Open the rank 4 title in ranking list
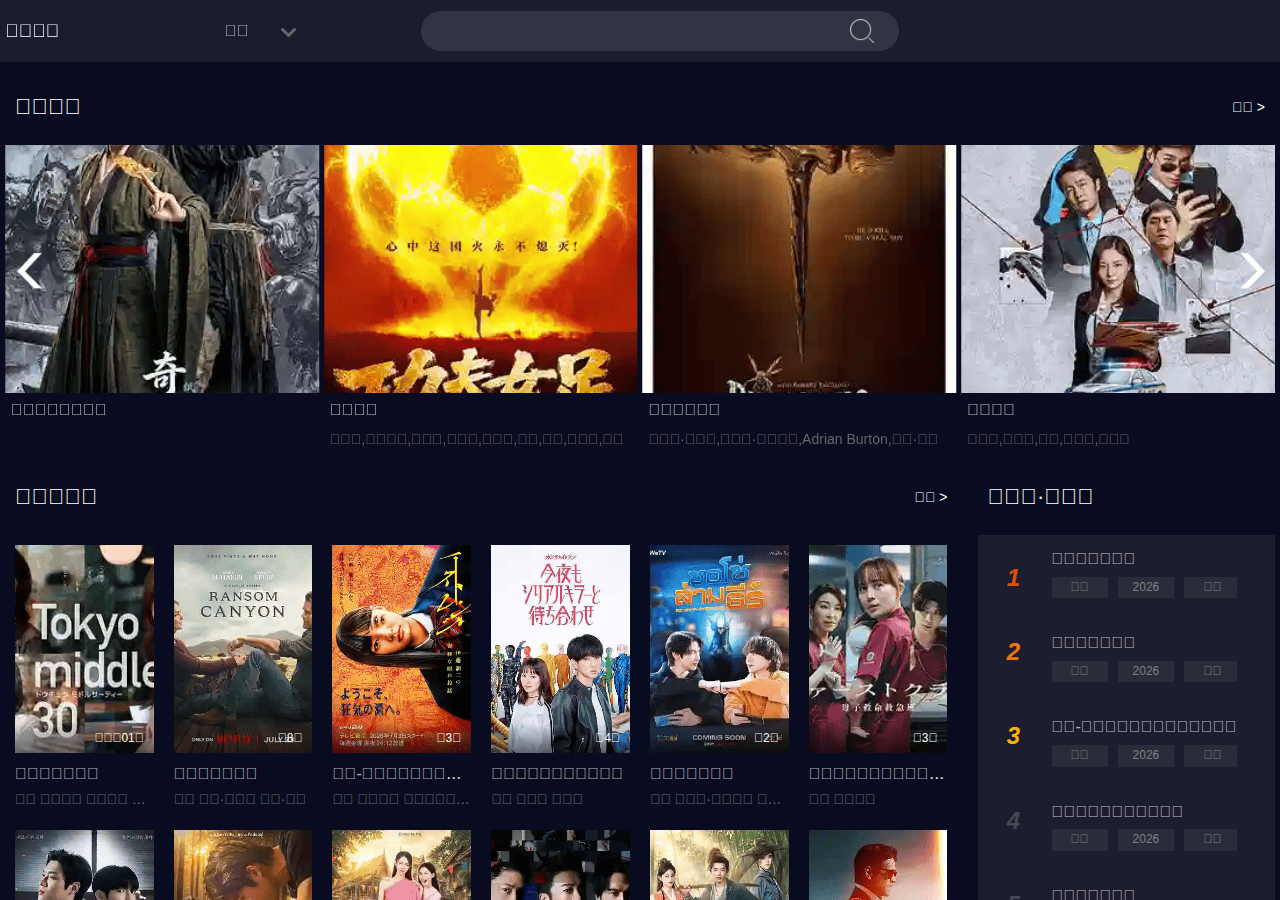 tap(1117, 811)
